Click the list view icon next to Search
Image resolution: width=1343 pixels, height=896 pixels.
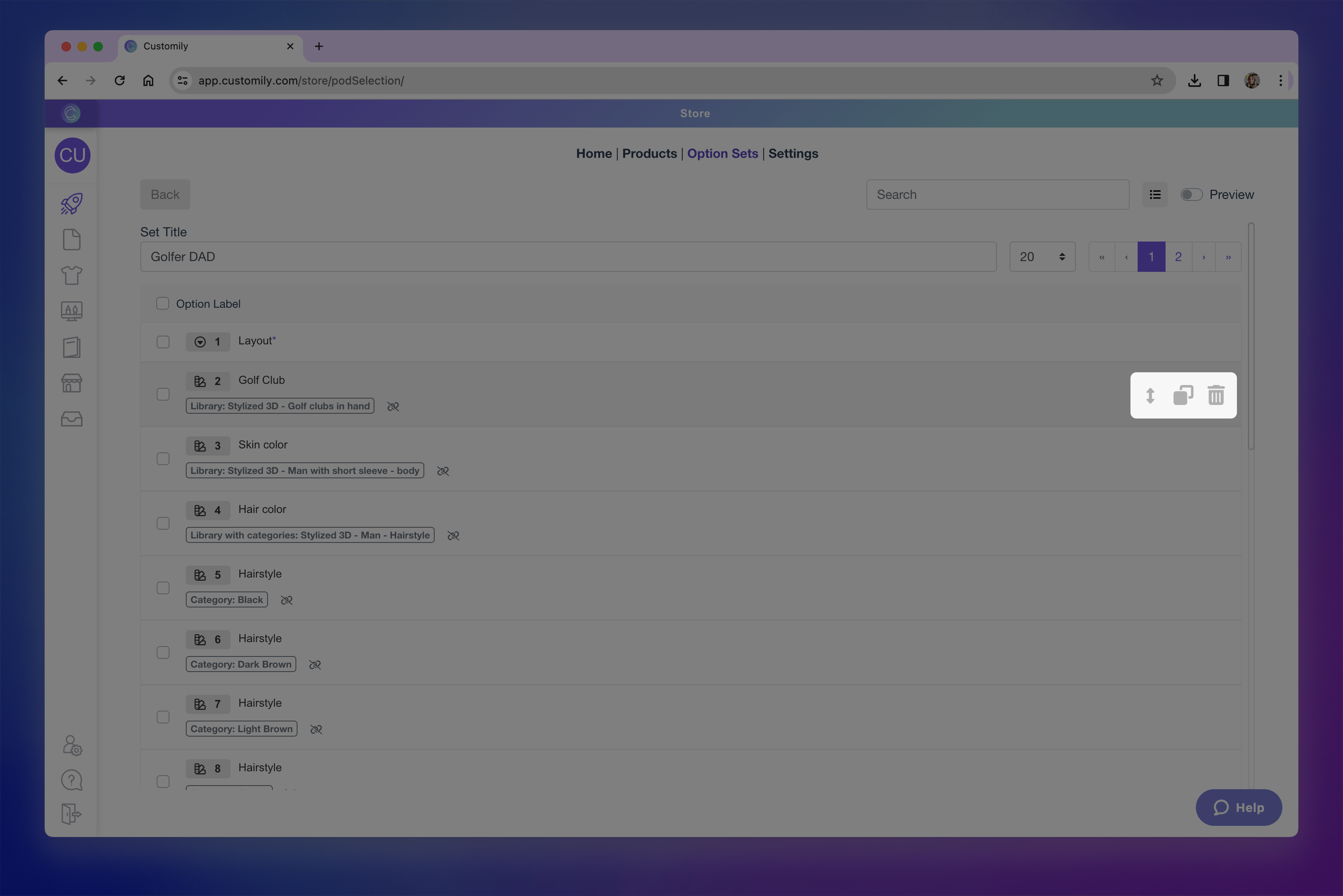(x=1155, y=195)
